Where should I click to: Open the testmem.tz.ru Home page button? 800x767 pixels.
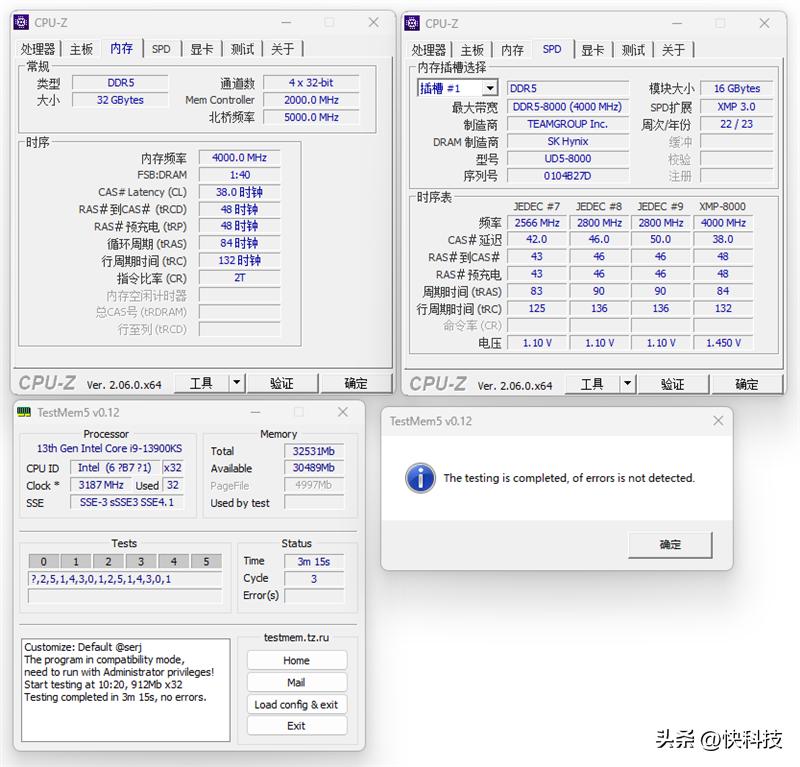pos(296,660)
